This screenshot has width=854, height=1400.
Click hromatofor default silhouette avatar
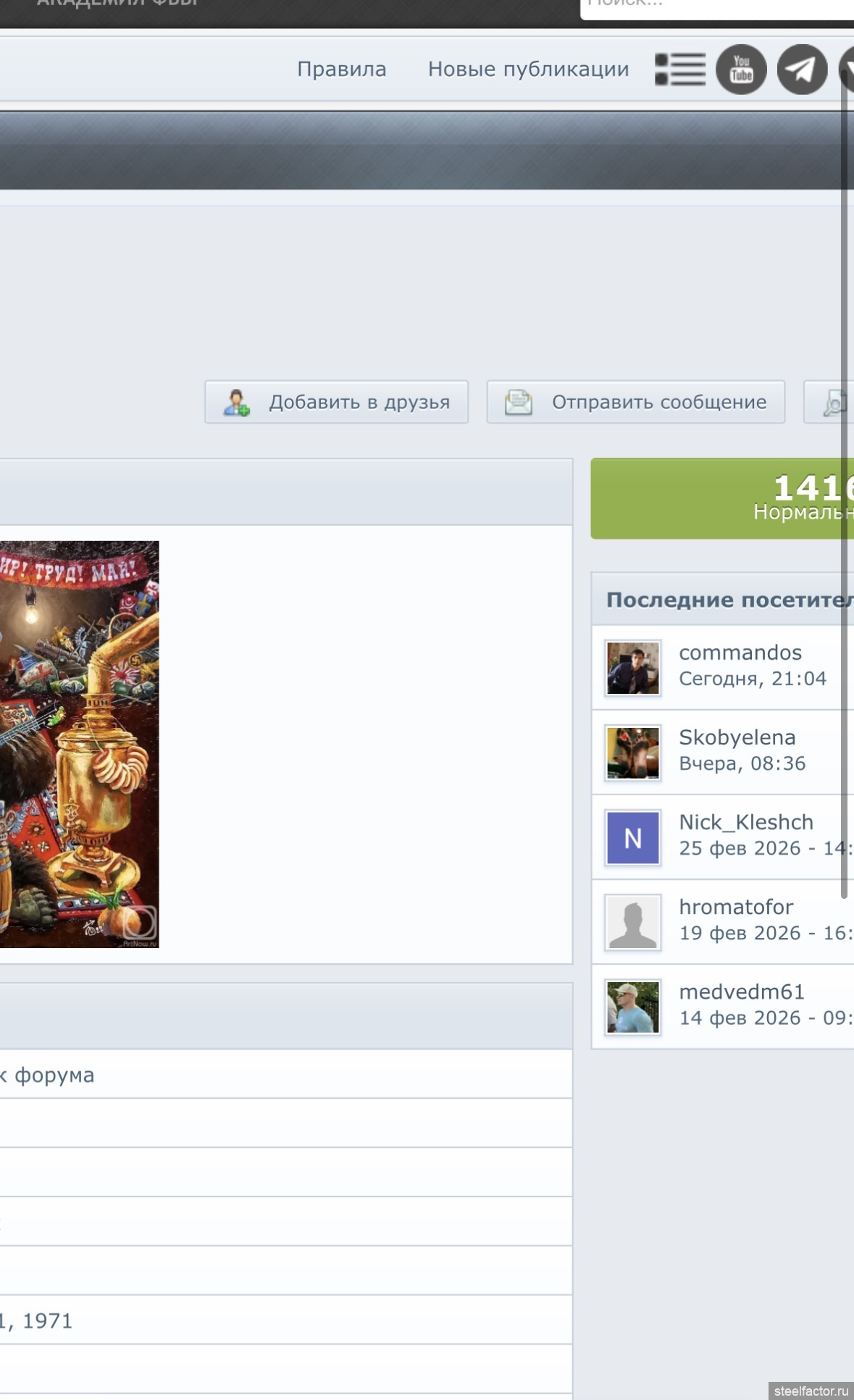click(x=633, y=922)
